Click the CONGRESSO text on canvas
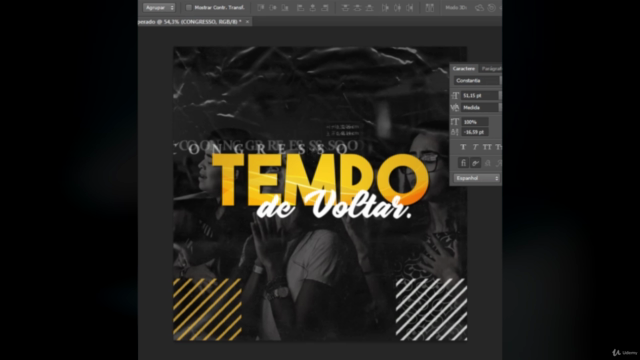 click(x=267, y=147)
